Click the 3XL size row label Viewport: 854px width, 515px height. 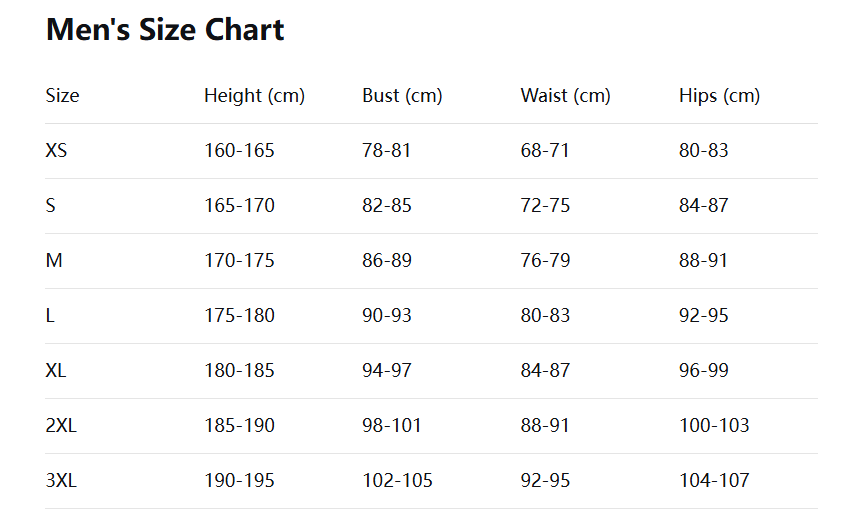61,481
